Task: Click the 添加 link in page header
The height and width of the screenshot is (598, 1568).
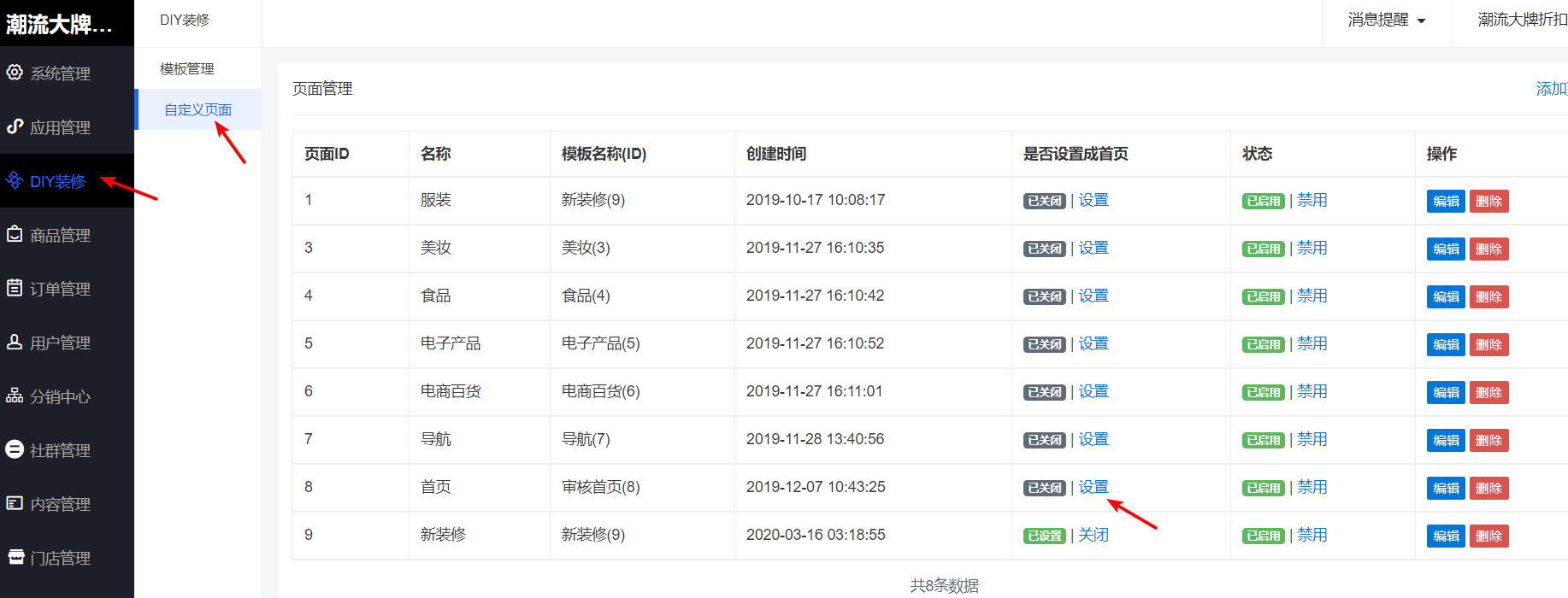Action: pos(1552,89)
